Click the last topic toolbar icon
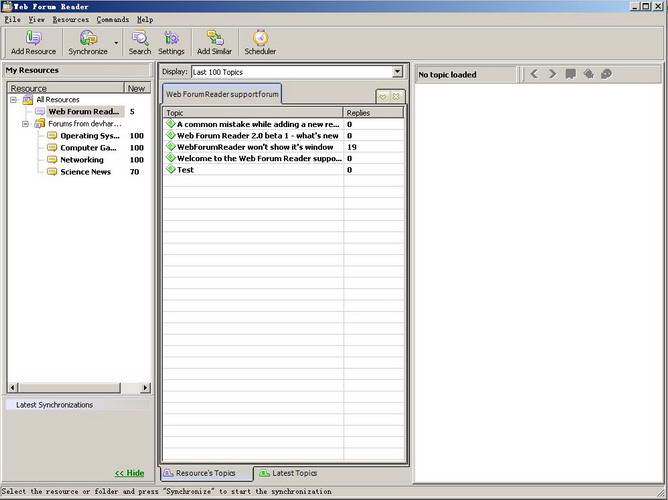 tap(606, 74)
